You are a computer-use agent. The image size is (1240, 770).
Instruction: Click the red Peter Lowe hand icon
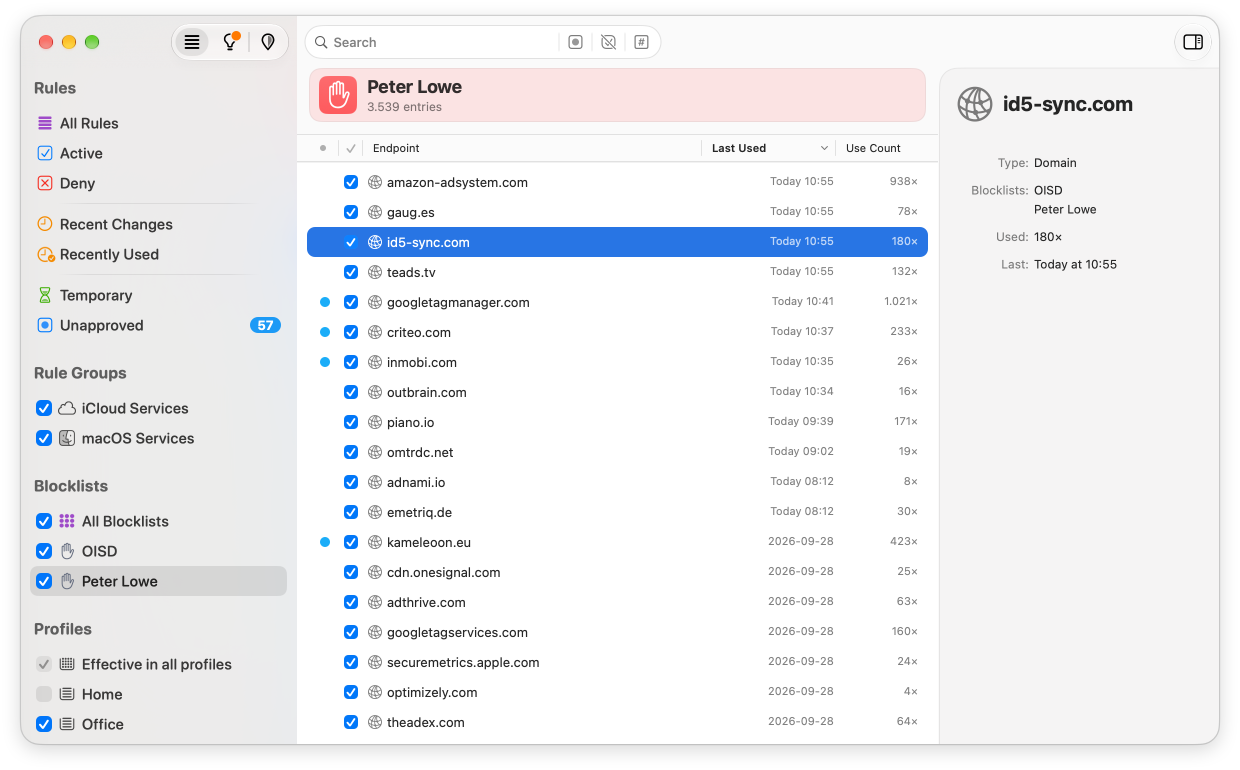tap(338, 95)
